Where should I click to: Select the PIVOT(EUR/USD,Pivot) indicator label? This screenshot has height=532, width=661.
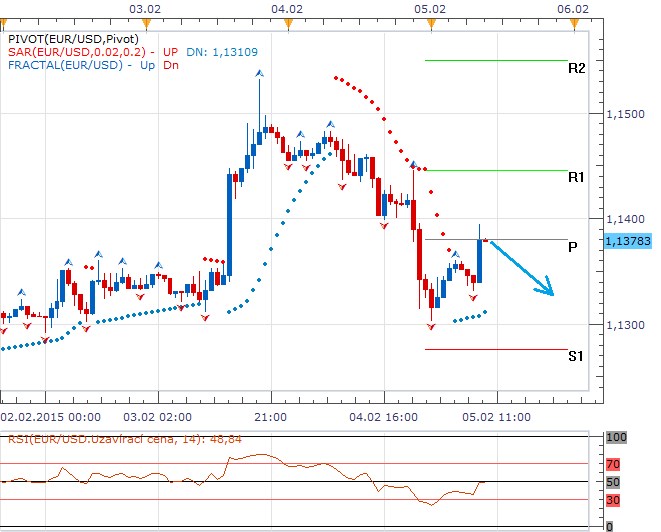pyautogui.click(x=64, y=37)
